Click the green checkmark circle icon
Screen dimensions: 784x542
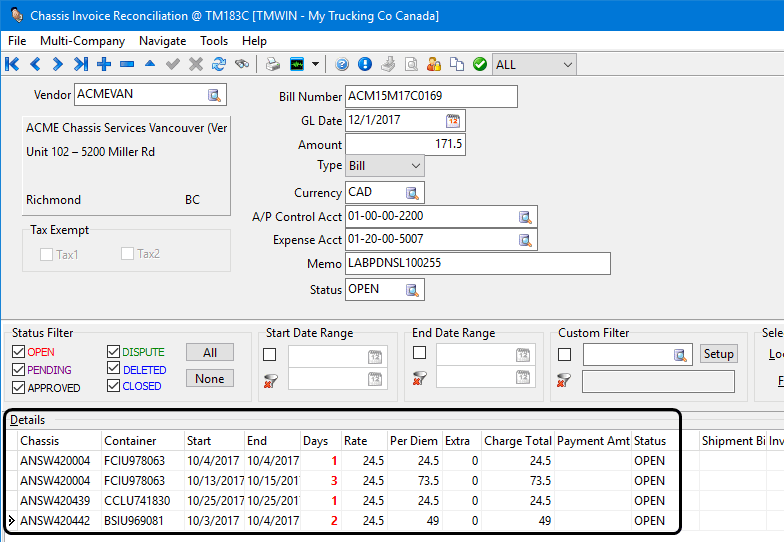[480, 64]
